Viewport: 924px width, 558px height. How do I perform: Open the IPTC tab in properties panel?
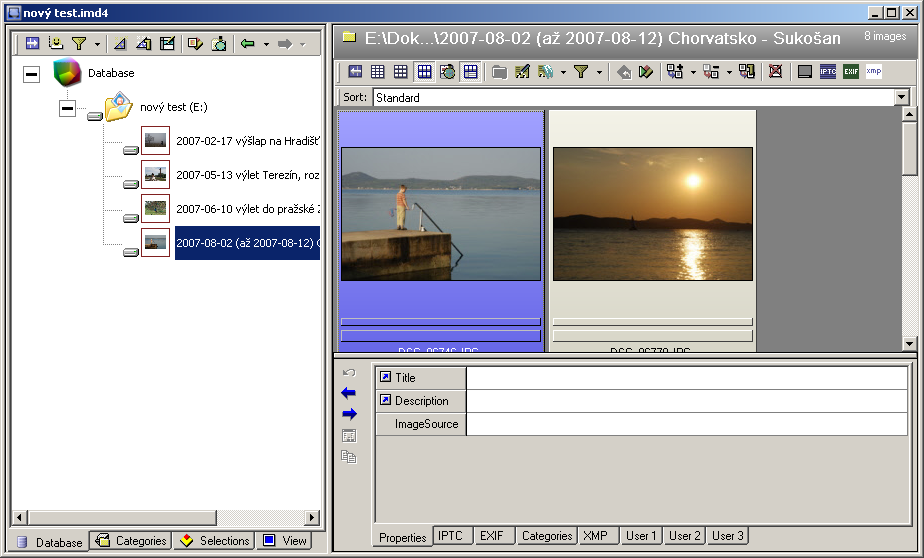[x=453, y=536]
